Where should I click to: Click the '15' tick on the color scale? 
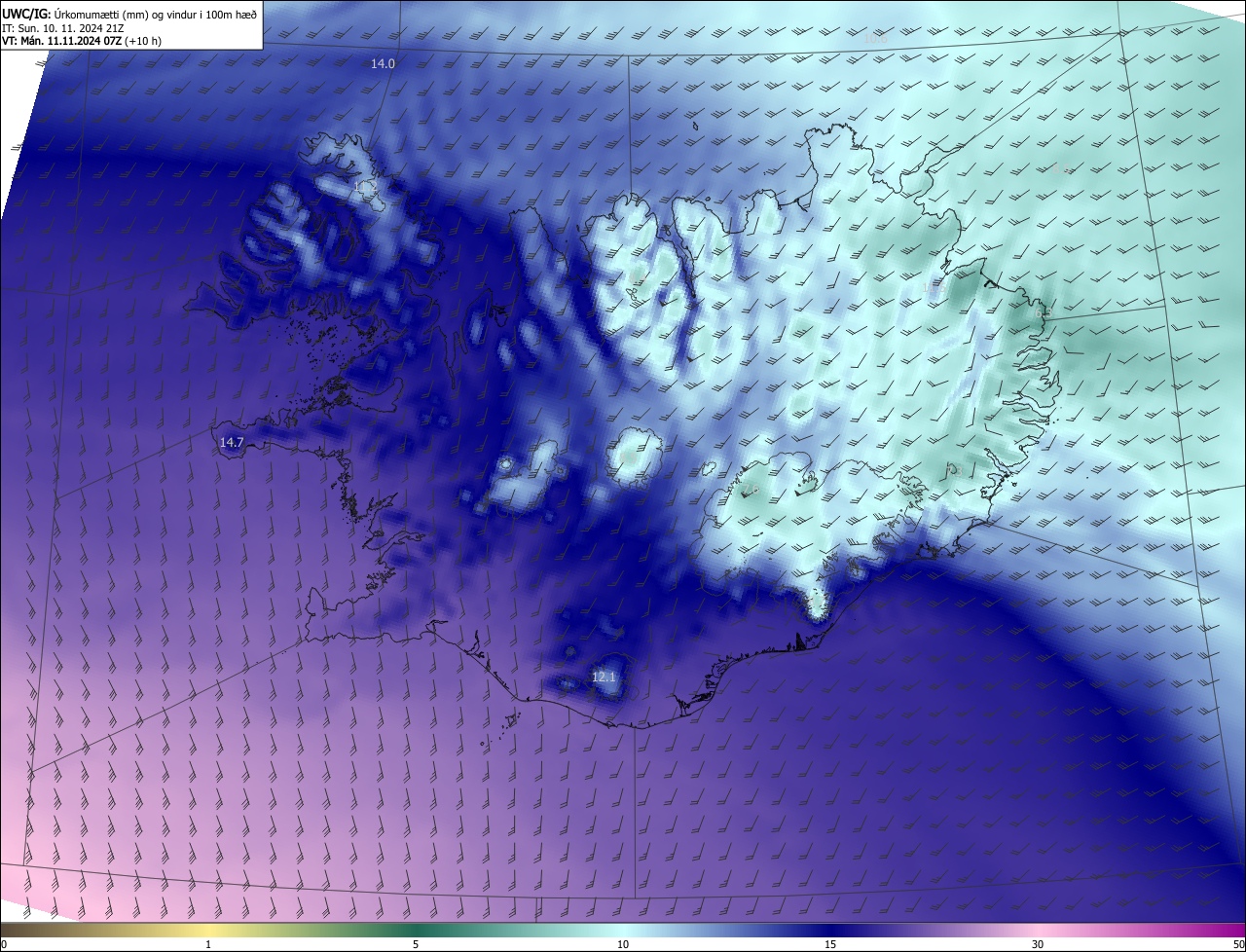pos(830,944)
